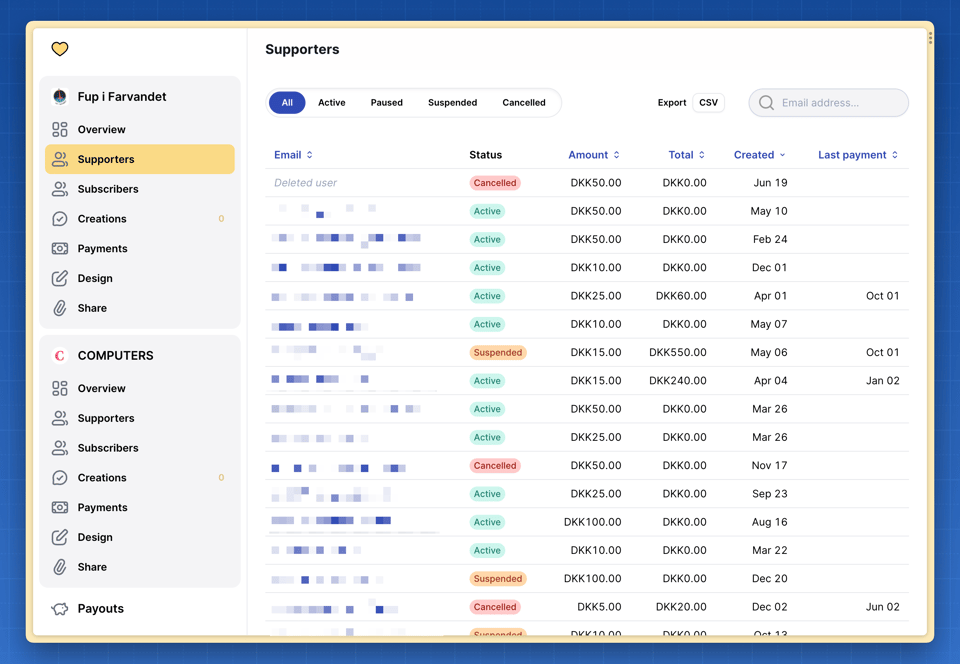Viewport: 960px width, 664px height.
Task: Click the "Deleted user" email cell
Action: [306, 183]
